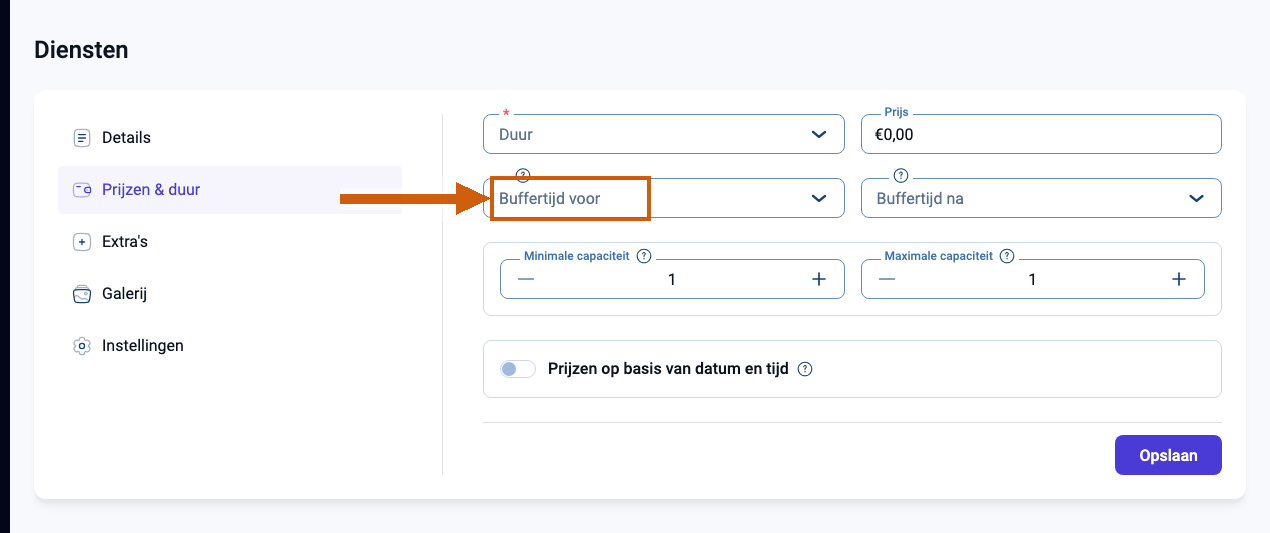Click the Instellingen gear icon
Screen dimensions: 1270x533
(x=82, y=346)
